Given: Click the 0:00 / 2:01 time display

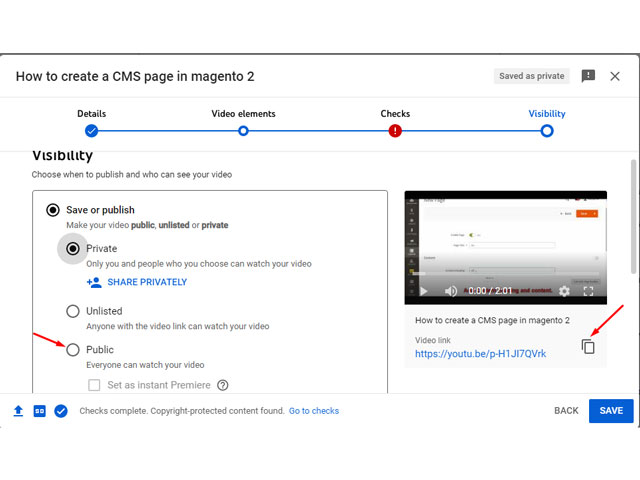Looking at the screenshot, I should [x=490, y=291].
